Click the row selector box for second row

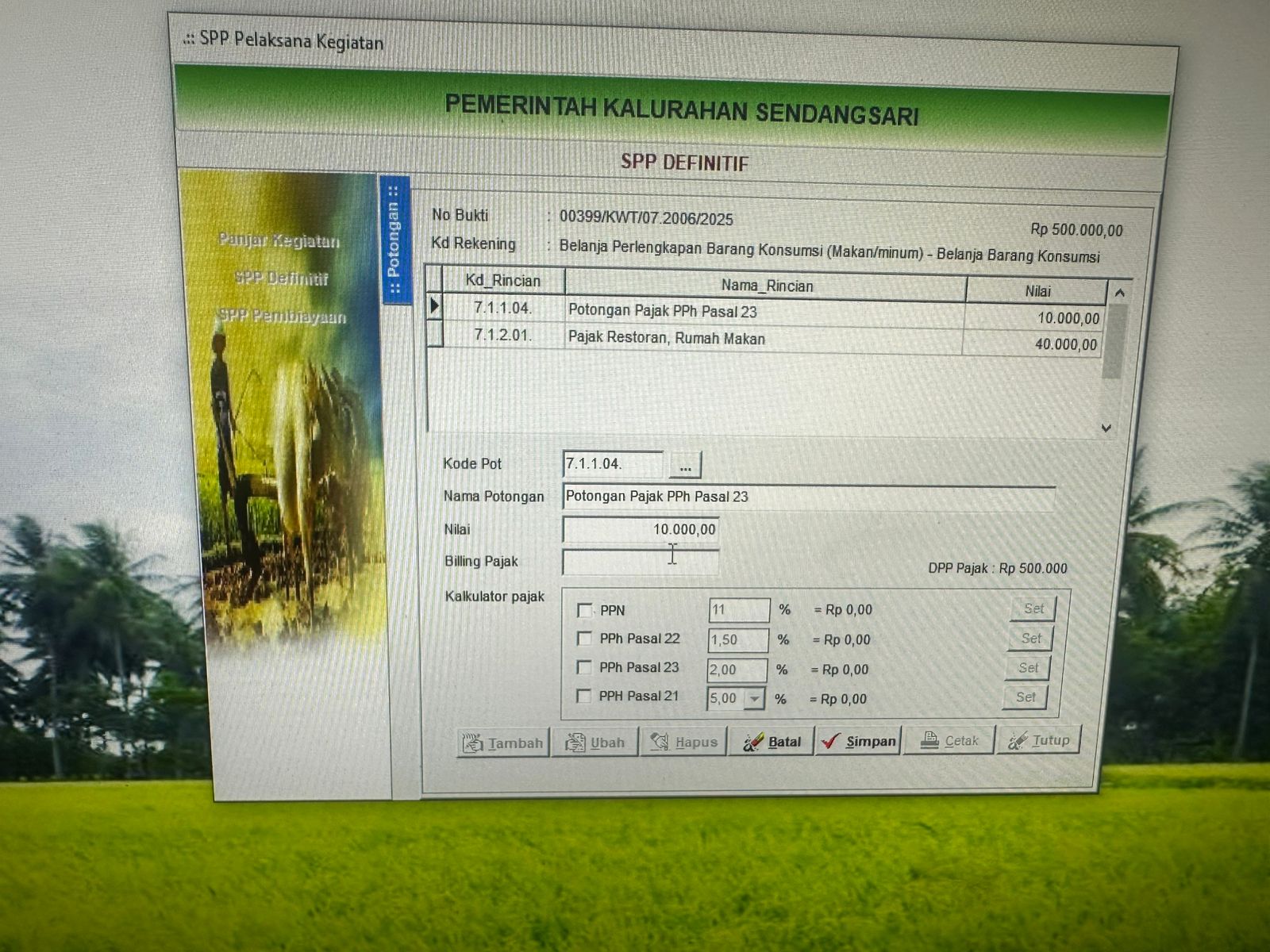coord(434,333)
